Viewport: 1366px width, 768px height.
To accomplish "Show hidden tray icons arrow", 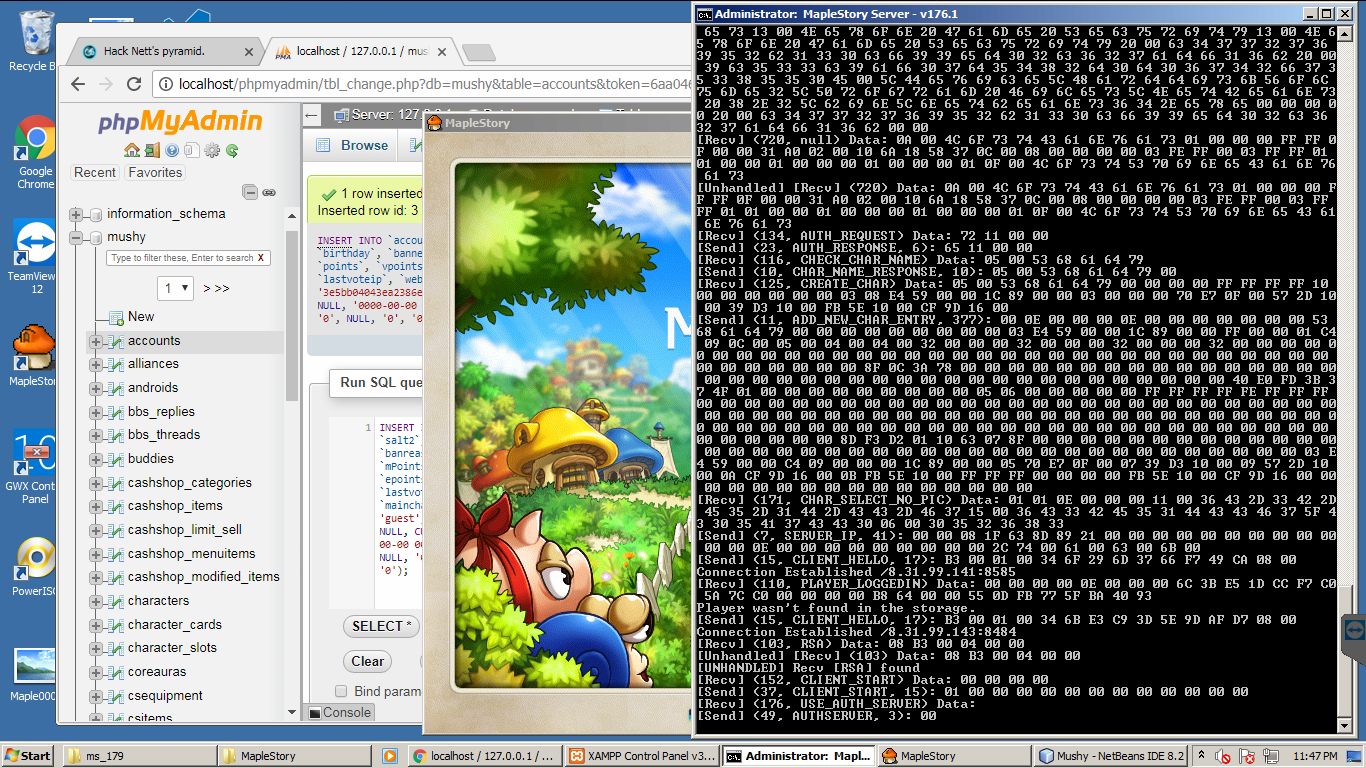I will point(1200,756).
